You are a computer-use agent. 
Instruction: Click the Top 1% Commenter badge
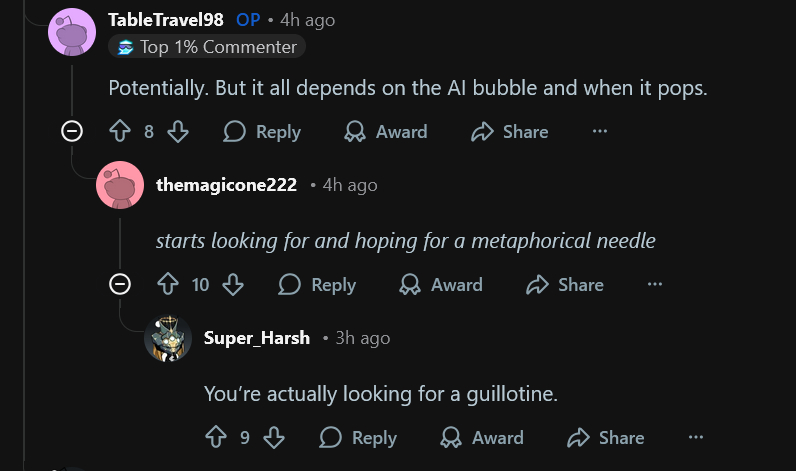coord(207,47)
